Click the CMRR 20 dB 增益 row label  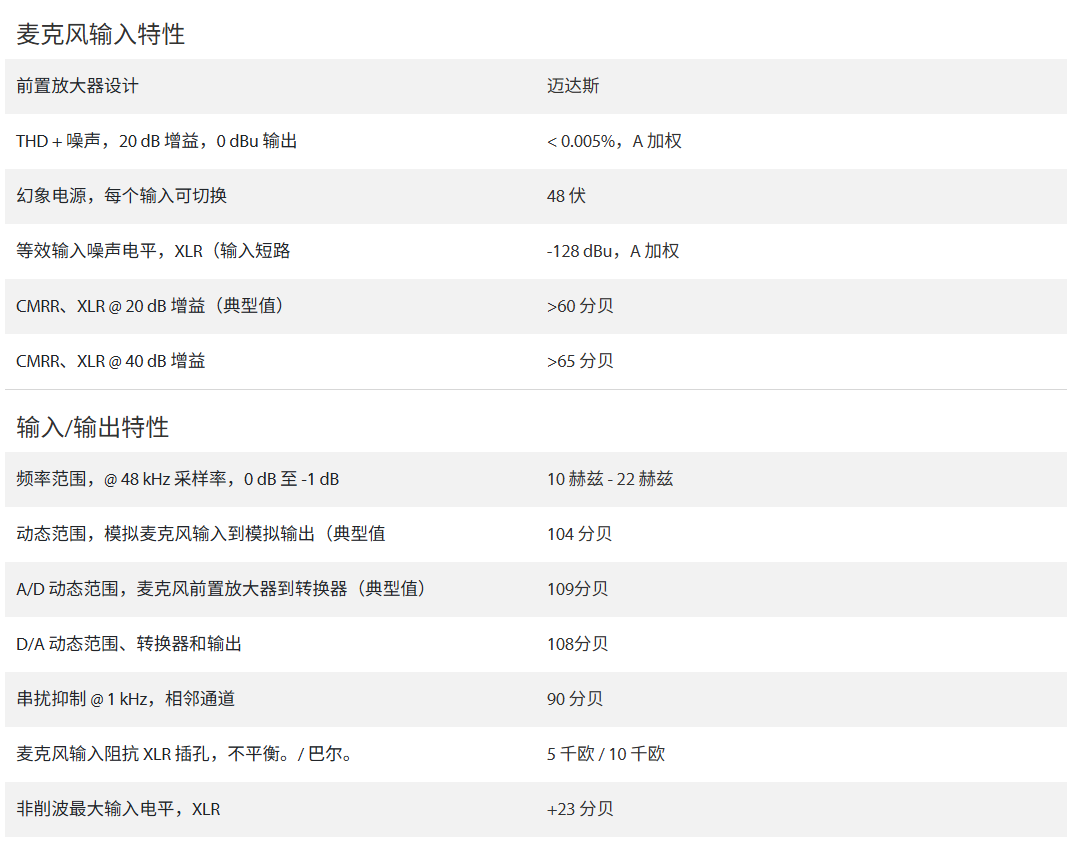coord(150,306)
